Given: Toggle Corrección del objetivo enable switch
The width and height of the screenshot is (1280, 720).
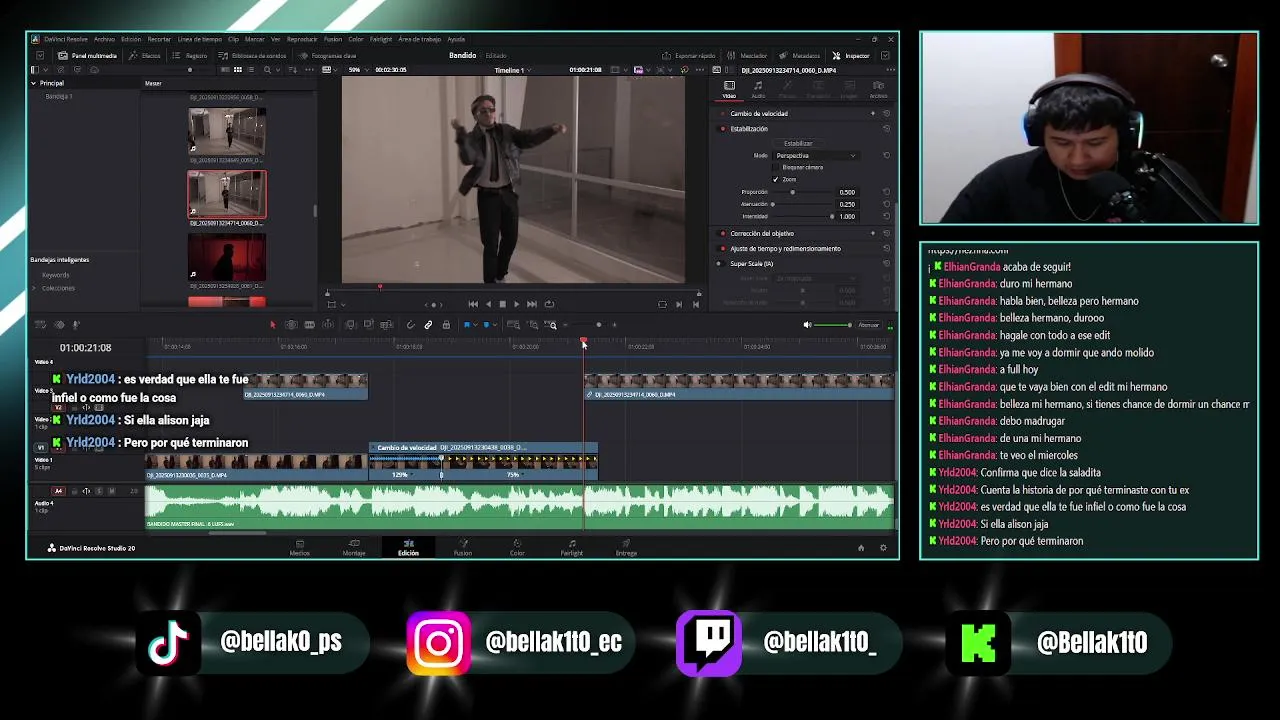Looking at the screenshot, I should (723, 233).
